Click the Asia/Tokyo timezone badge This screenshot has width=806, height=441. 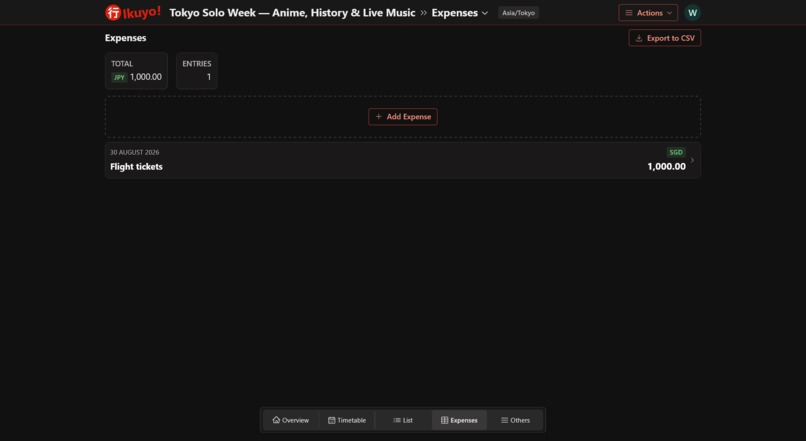click(518, 13)
